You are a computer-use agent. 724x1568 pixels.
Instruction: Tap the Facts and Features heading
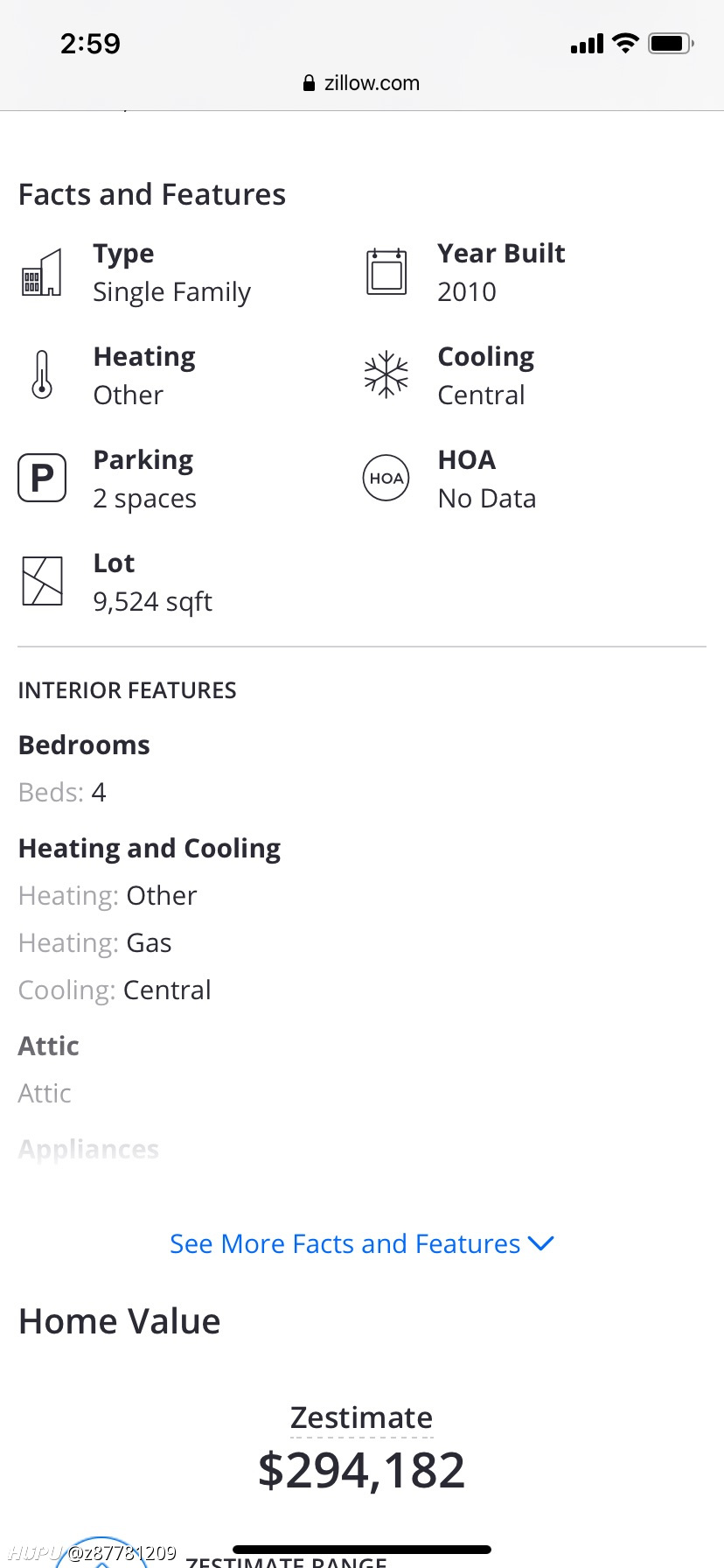[152, 194]
